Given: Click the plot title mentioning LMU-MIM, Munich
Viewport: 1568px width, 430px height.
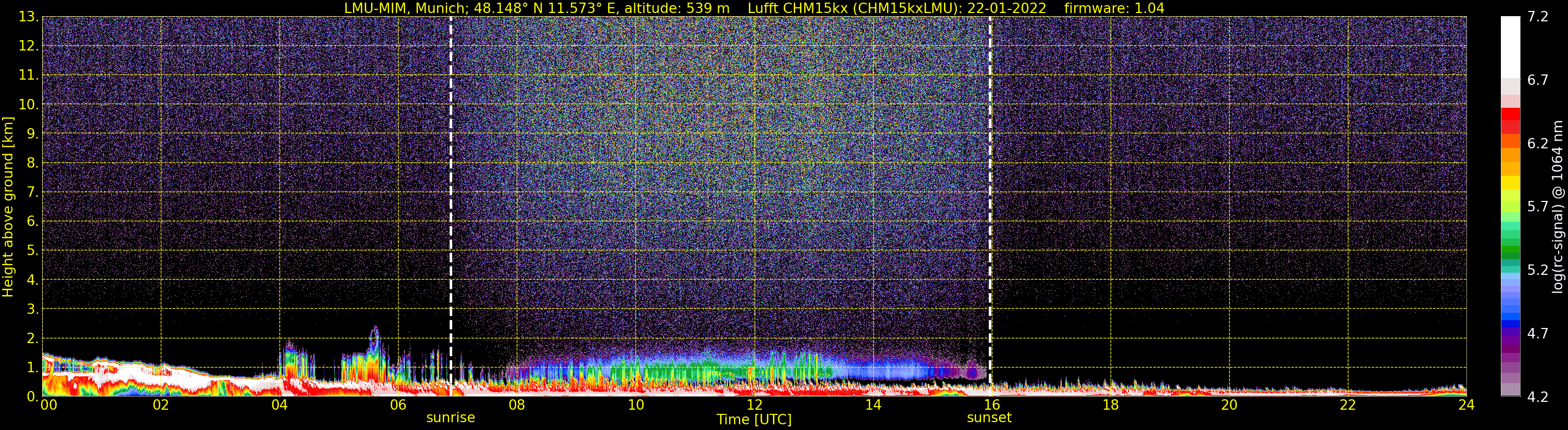Looking at the screenshot, I should pyautogui.click(x=754, y=8).
